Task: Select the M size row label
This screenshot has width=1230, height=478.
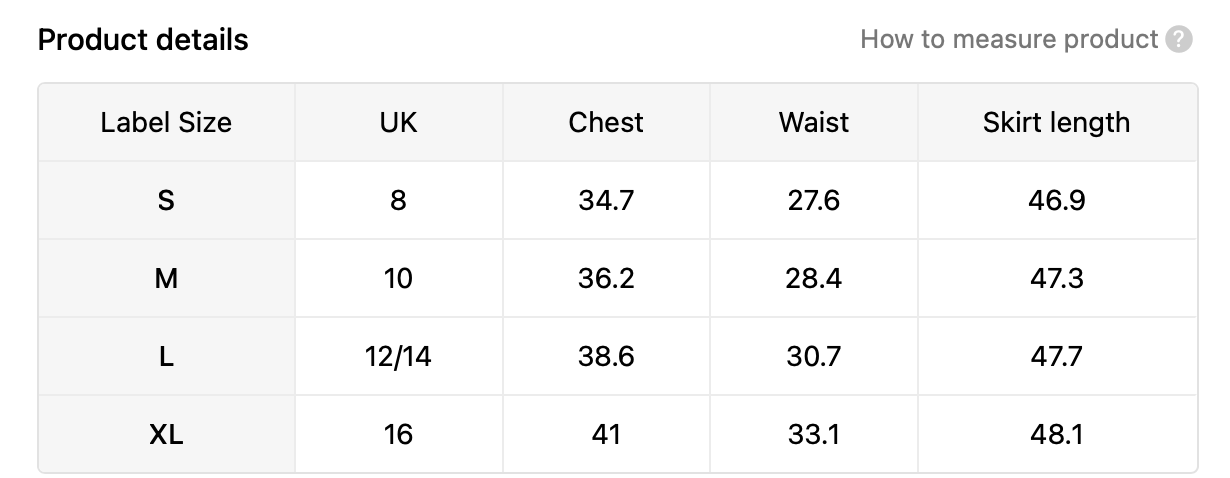Action: click(166, 278)
